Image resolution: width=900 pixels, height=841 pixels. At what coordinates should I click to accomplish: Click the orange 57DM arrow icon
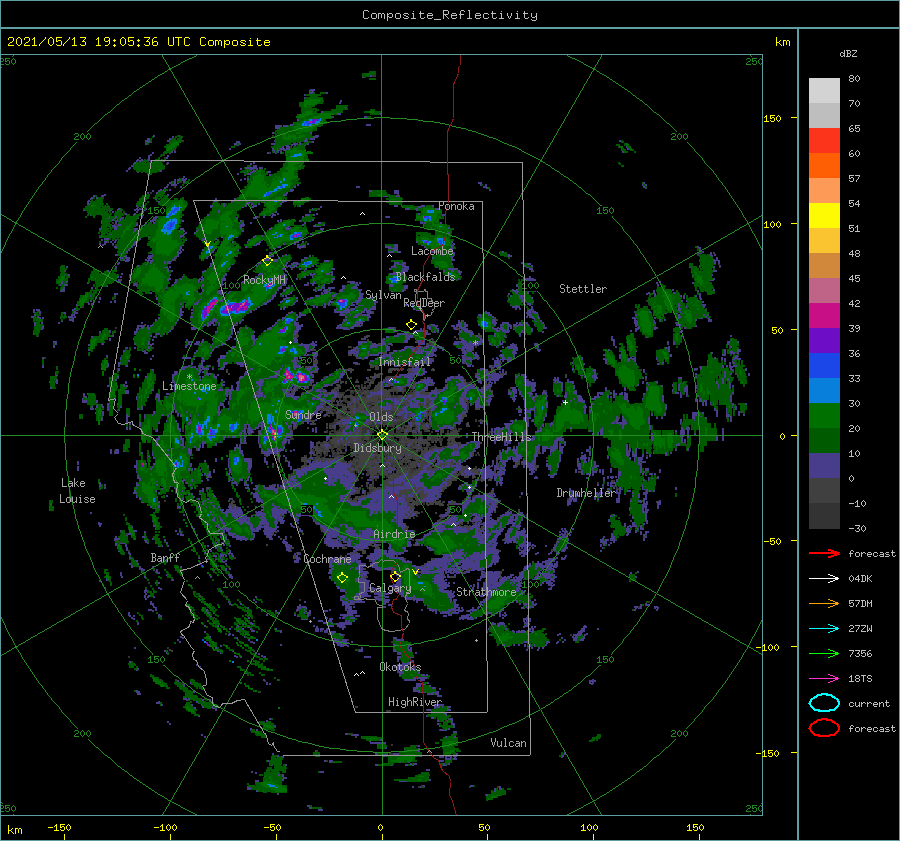click(824, 603)
